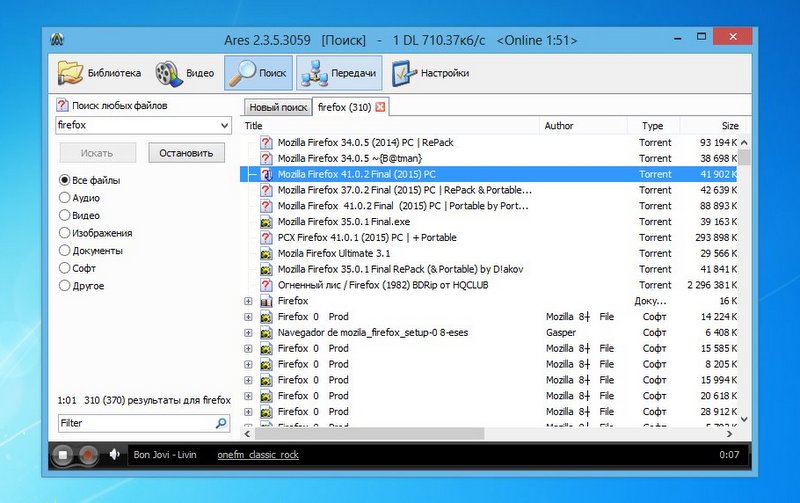Expand the Firefox 0 Prod 15 994 K row

248,380
